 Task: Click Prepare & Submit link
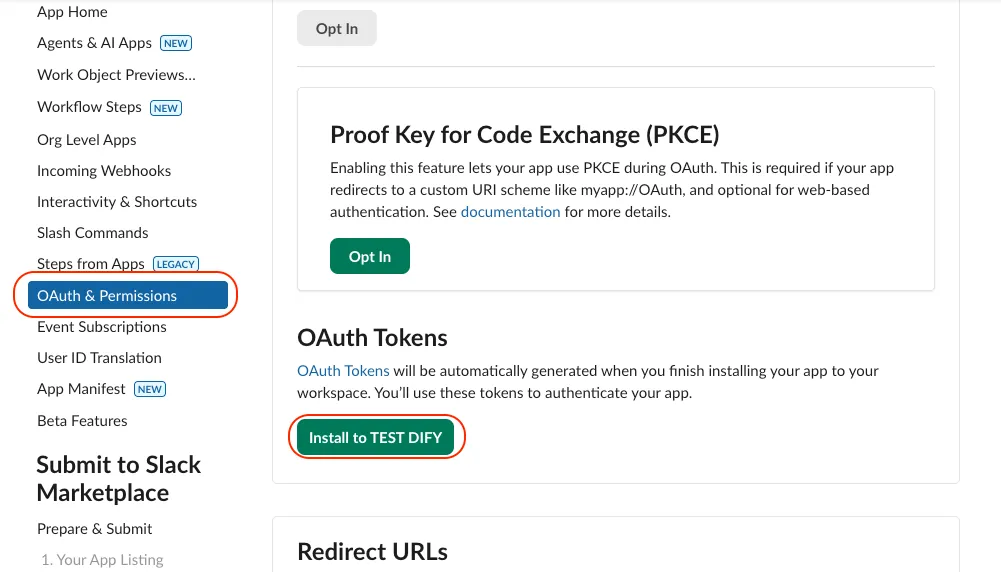pyautogui.click(x=94, y=529)
